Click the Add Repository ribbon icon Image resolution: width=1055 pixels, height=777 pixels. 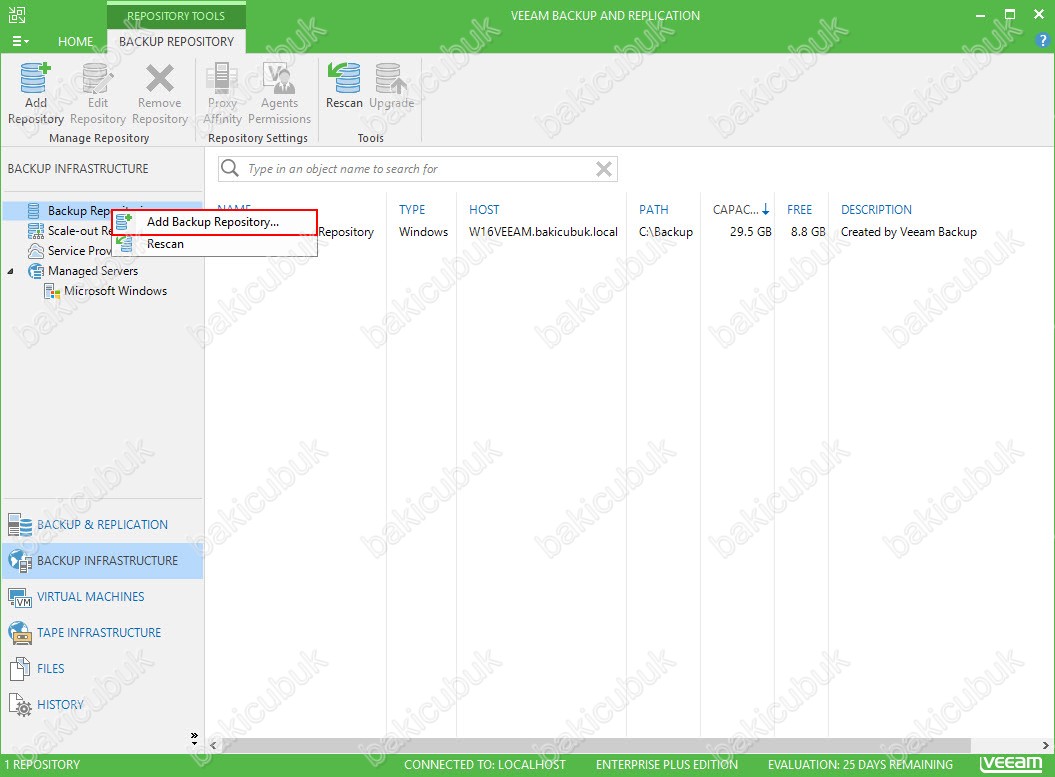click(x=36, y=79)
